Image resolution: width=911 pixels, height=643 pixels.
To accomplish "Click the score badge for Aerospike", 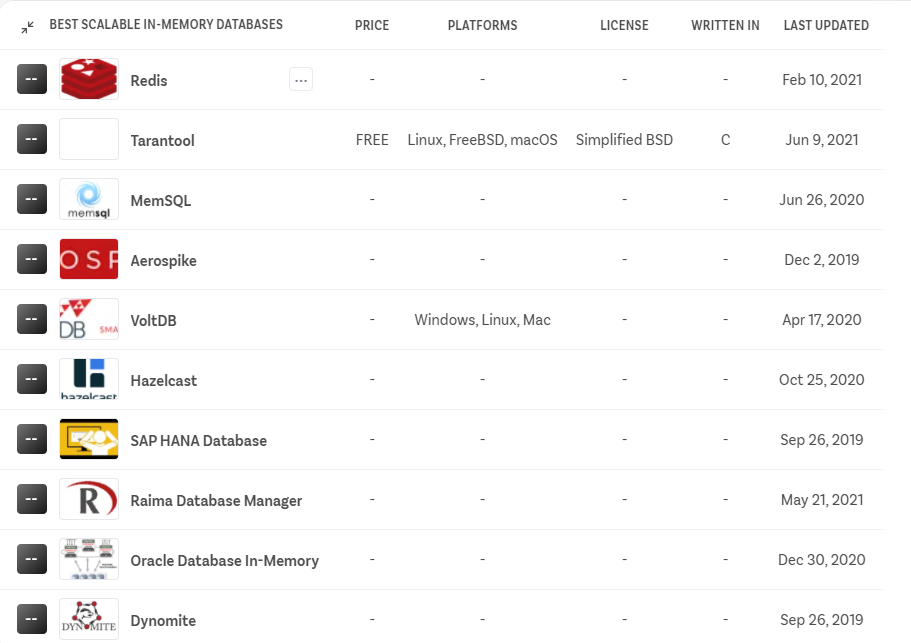I will [x=32, y=259].
